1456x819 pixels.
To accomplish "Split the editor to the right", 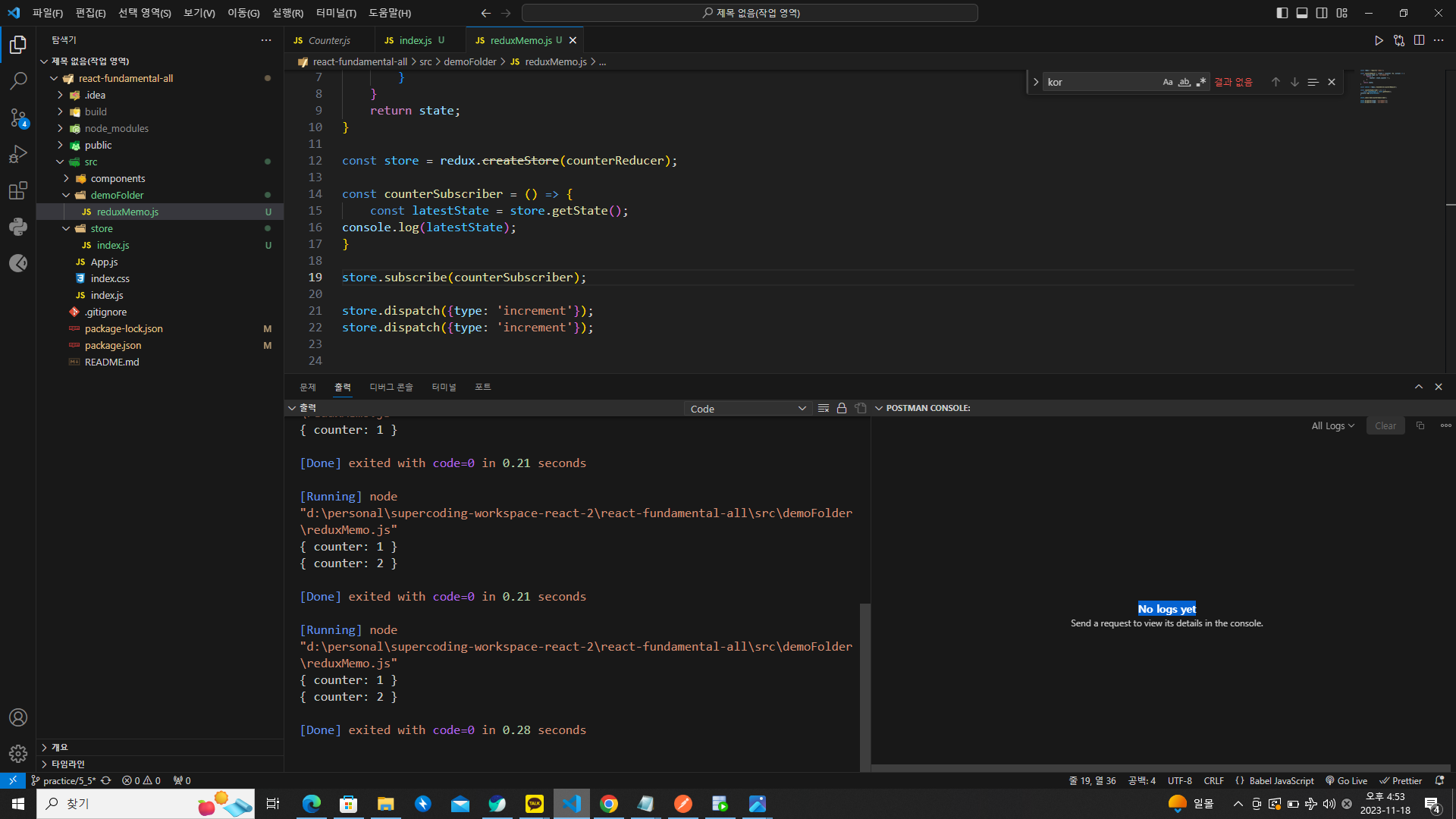I will click(x=1419, y=40).
